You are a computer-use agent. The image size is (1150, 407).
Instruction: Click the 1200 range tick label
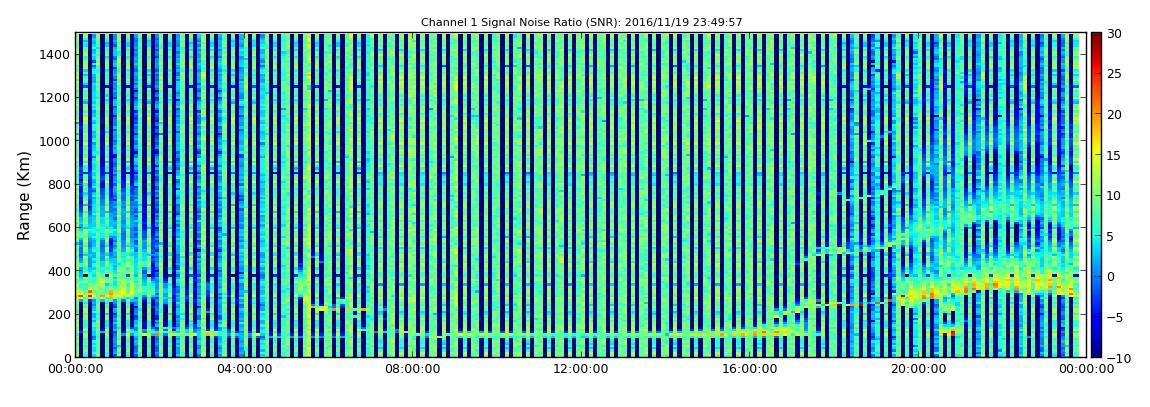click(x=56, y=98)
